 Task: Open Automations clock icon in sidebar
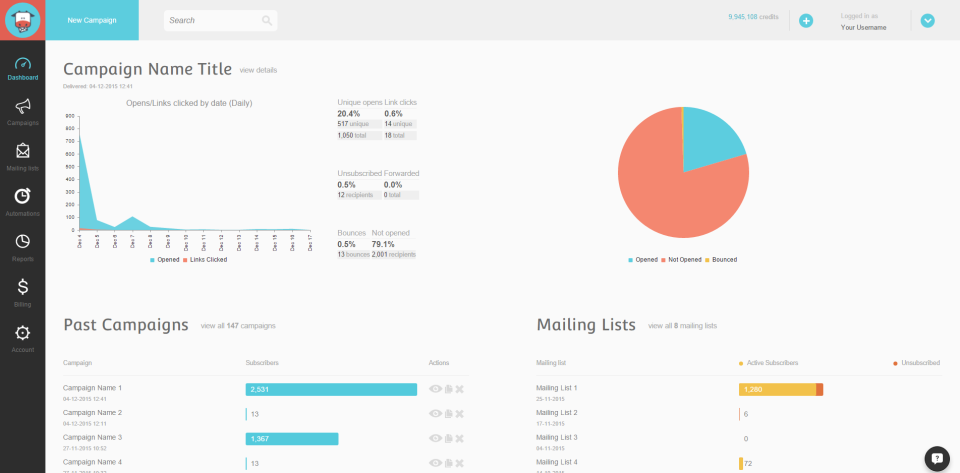(23, 196)
